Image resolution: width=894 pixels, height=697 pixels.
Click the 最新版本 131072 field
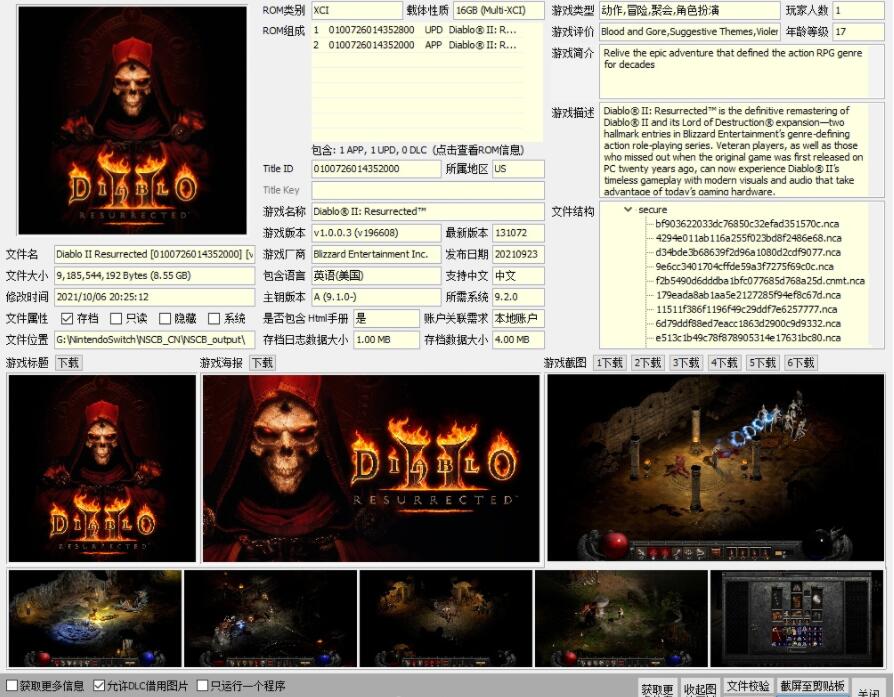[x=518, y=233]
